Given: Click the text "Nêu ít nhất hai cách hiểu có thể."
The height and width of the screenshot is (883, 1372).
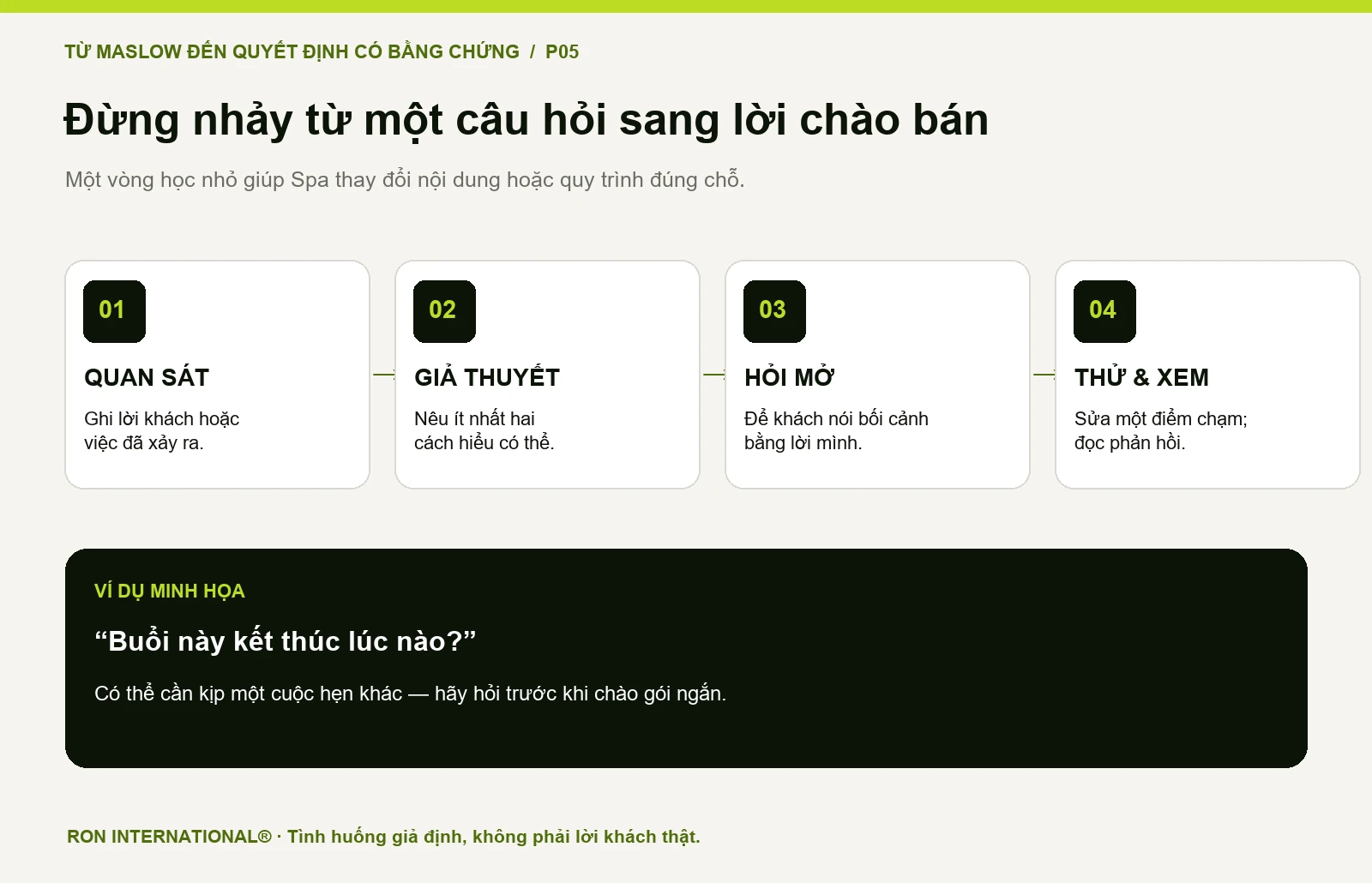Looking at the screenshot, I should (x=484, y=430).
